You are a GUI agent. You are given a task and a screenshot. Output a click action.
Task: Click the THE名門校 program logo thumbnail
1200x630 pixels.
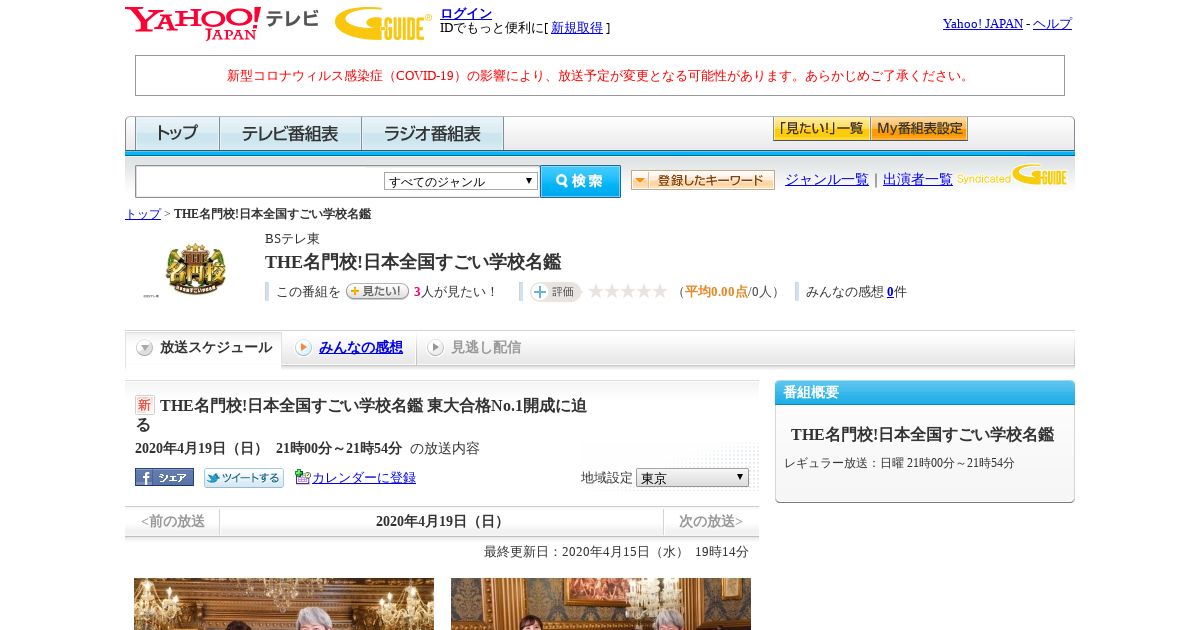coord(195,269)
